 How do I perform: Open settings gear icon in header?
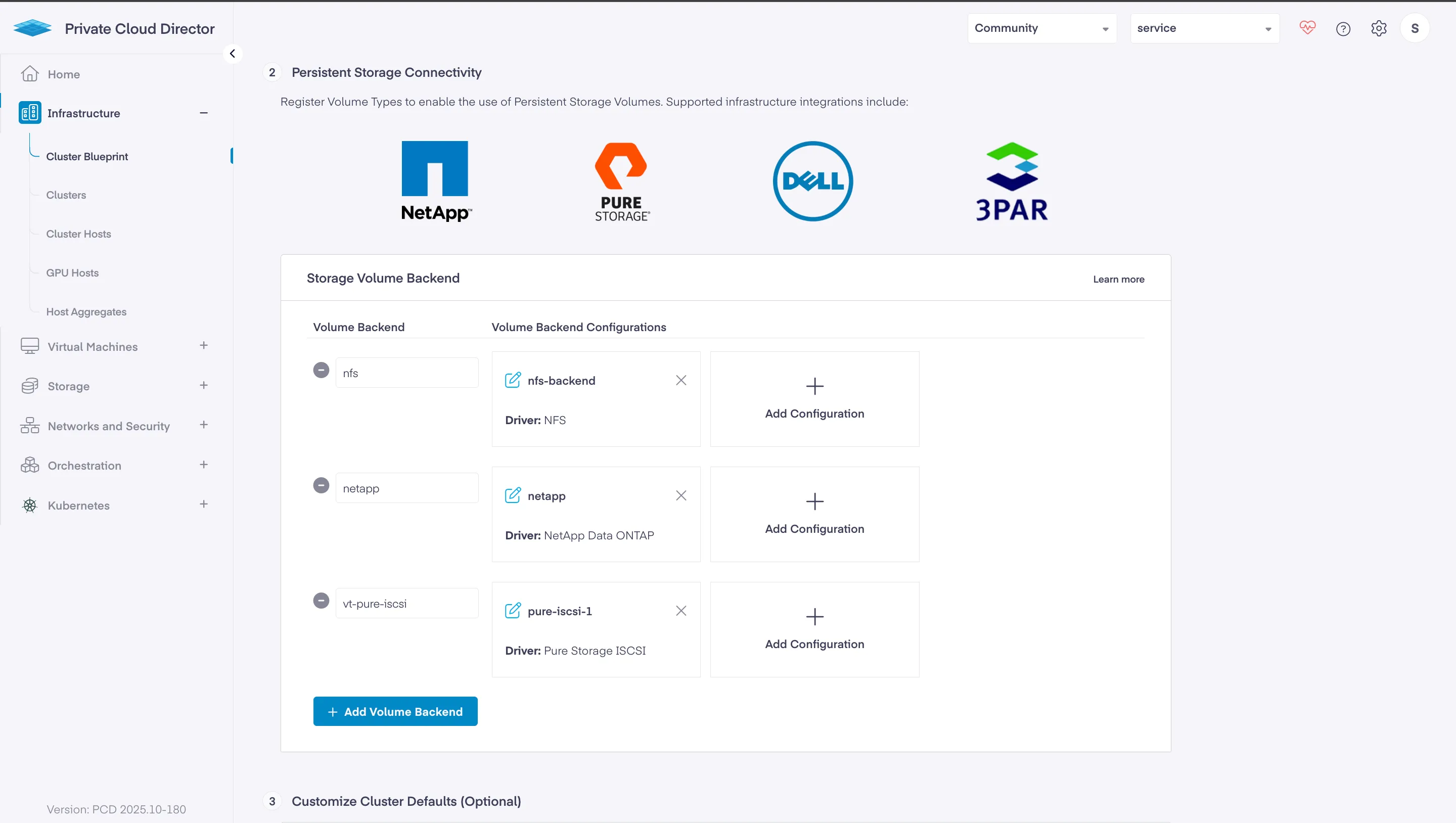1379,28
